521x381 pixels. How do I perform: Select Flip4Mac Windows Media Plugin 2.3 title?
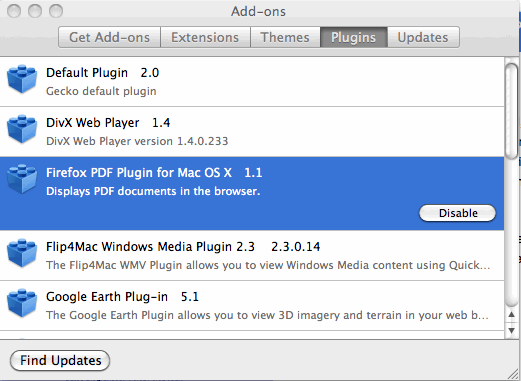[x=183, y=247]
